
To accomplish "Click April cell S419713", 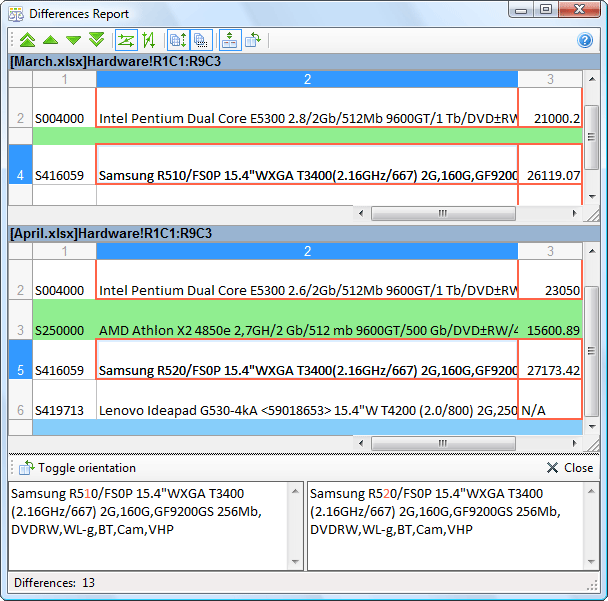I will [64, 399].
